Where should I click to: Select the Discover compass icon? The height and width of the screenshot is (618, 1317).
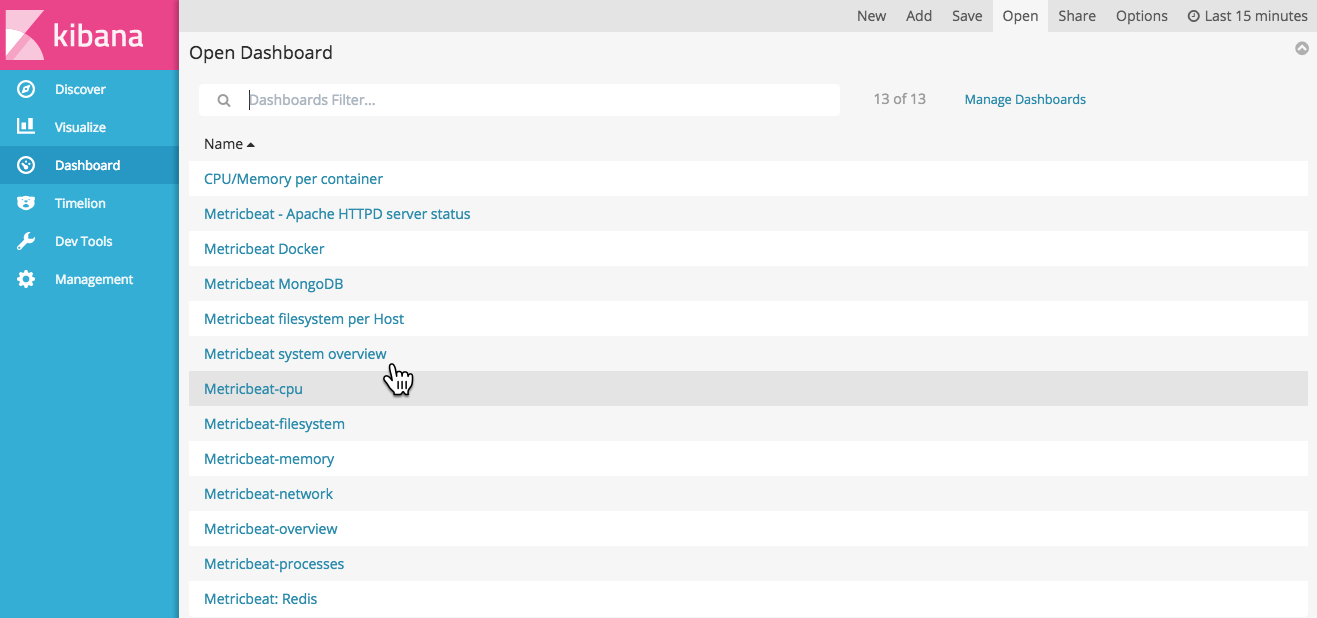click(25, 89)
